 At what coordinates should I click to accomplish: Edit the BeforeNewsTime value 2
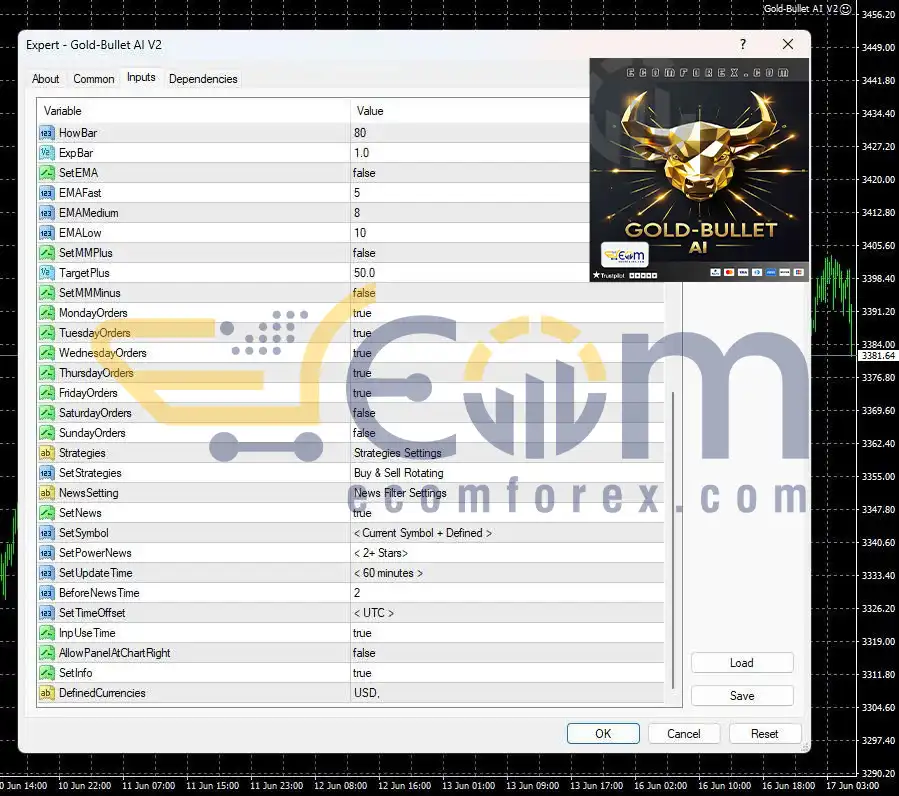[x=357, y=593]
